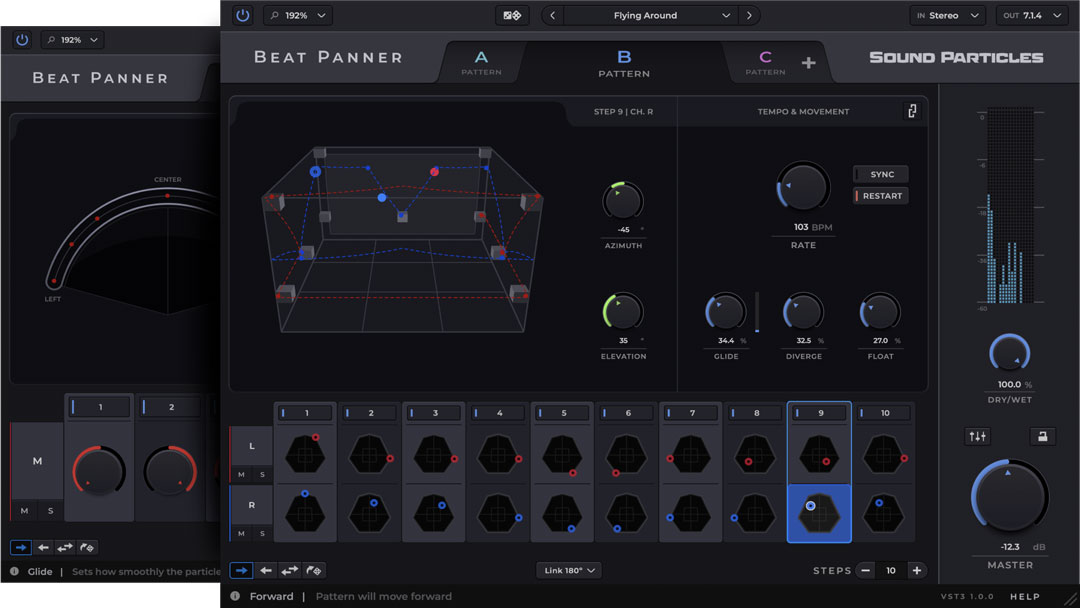Image resolution: width=1080 pixels, height=608 pixels.
Task: Click the Float knob
Action: (880, 312)
